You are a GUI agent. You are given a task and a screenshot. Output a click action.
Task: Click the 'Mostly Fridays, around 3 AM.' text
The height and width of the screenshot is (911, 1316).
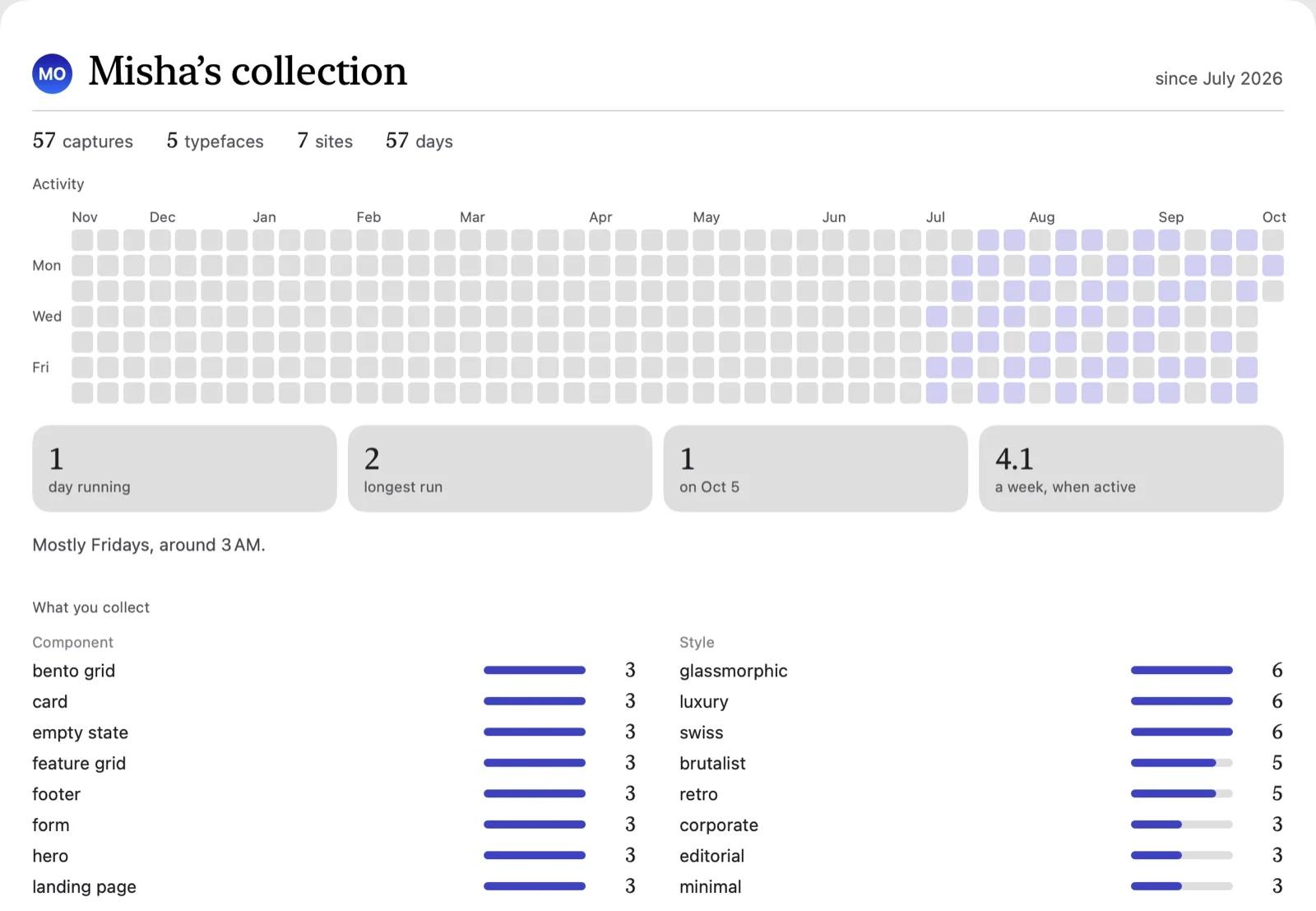(x=149, y=545)
